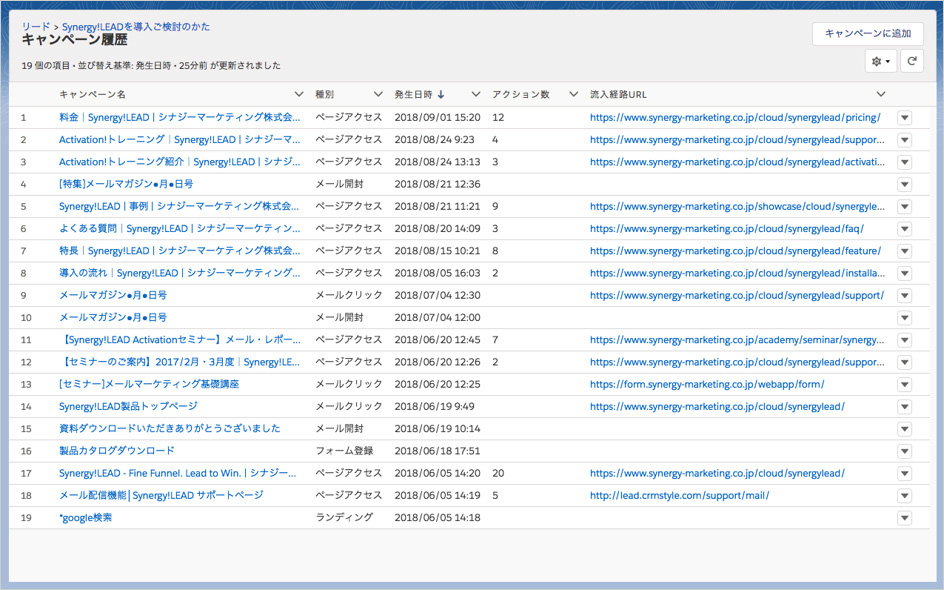Follow the synergylead/pricing/ URL
This screenshot has height=590, width=944.
click(x=735, y=117)
